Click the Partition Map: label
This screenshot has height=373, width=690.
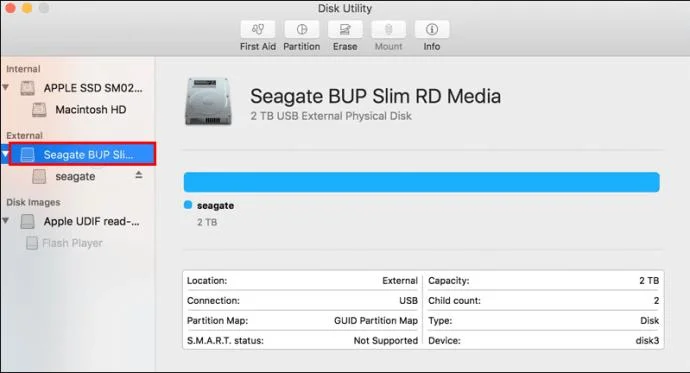pyautogui.click(x=217, y=321)
